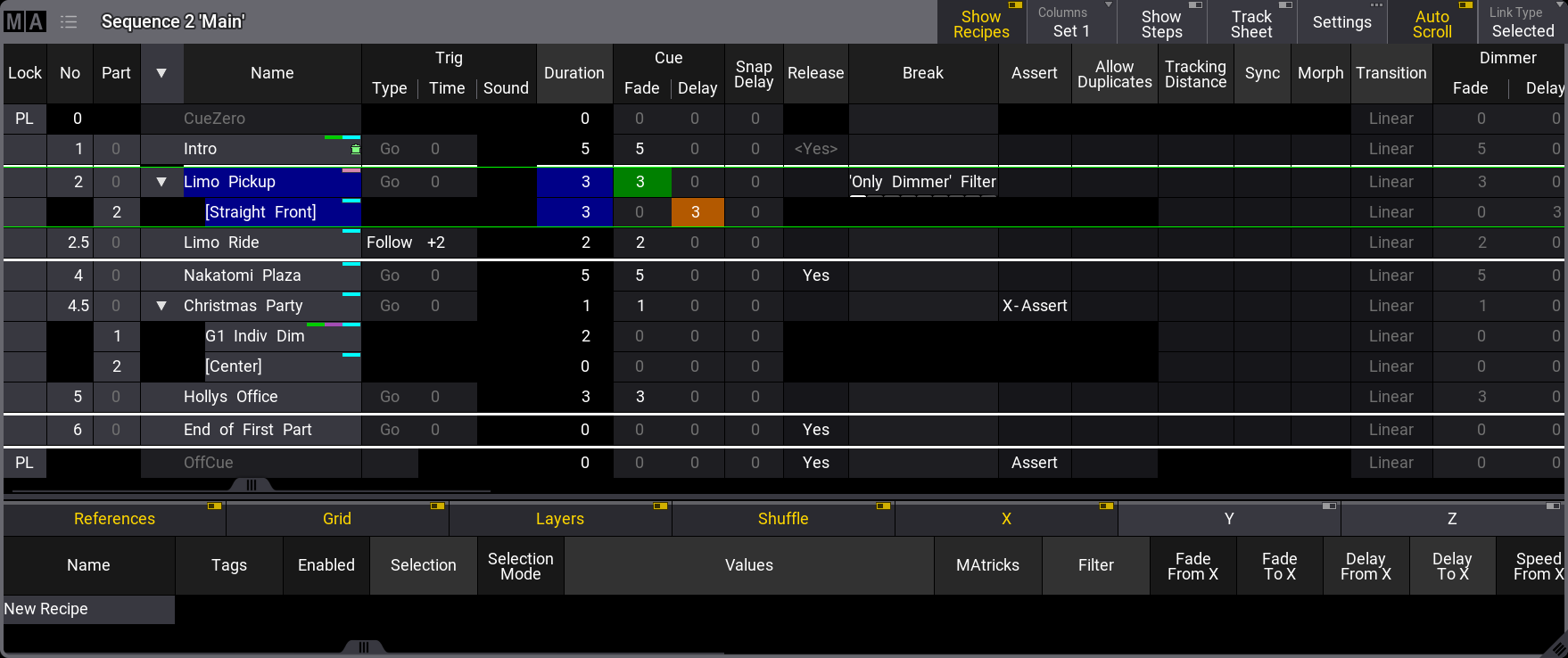
Task: Select the Shuffle tab
Action: point(783,519)
